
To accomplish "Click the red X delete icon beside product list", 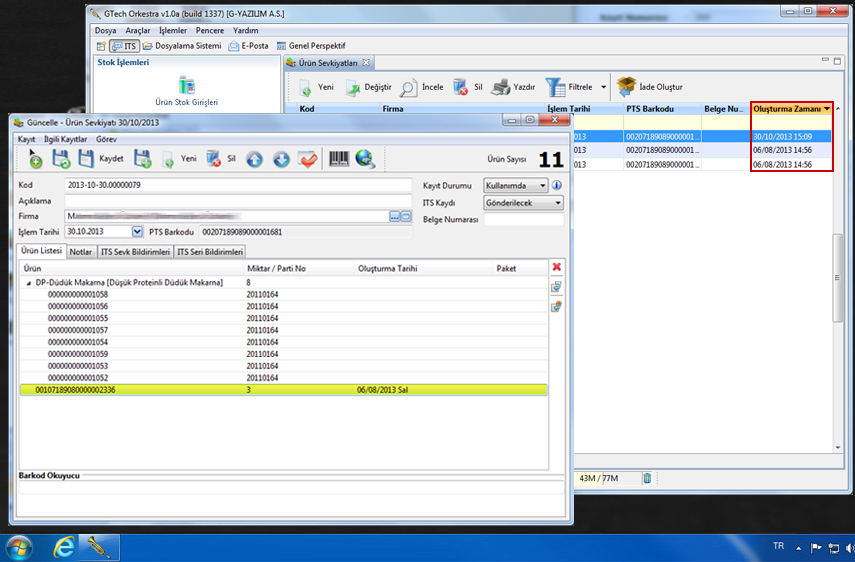I will coord(556,267).
